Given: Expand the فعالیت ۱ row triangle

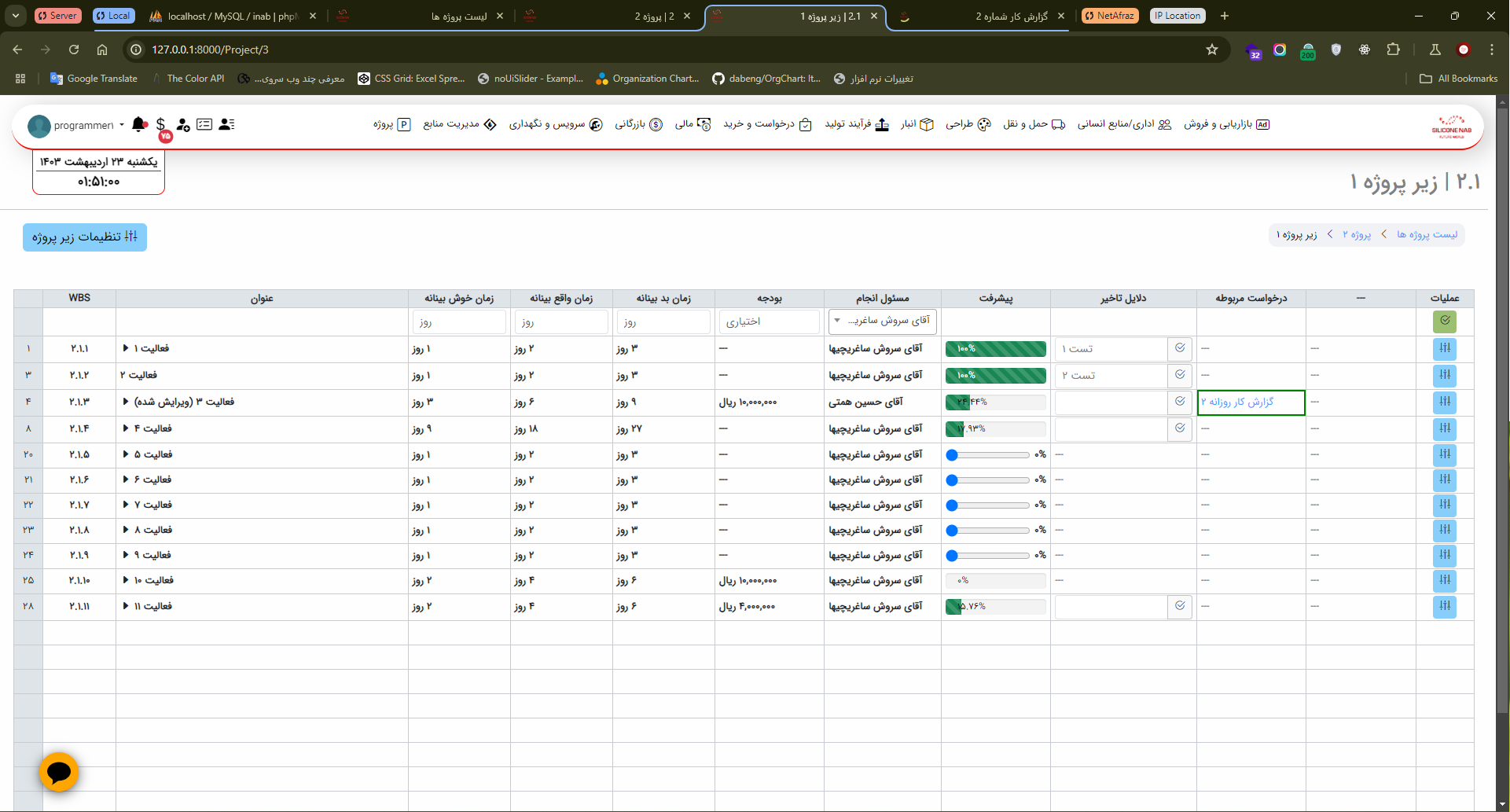Looking at the screenshot, I should click(x=126, y=348).
